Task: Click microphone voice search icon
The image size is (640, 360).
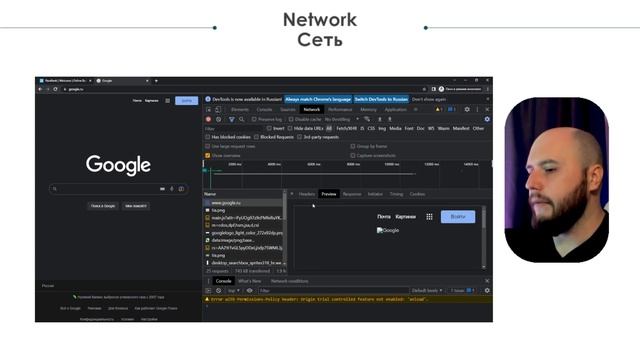Action: (172, 189)
